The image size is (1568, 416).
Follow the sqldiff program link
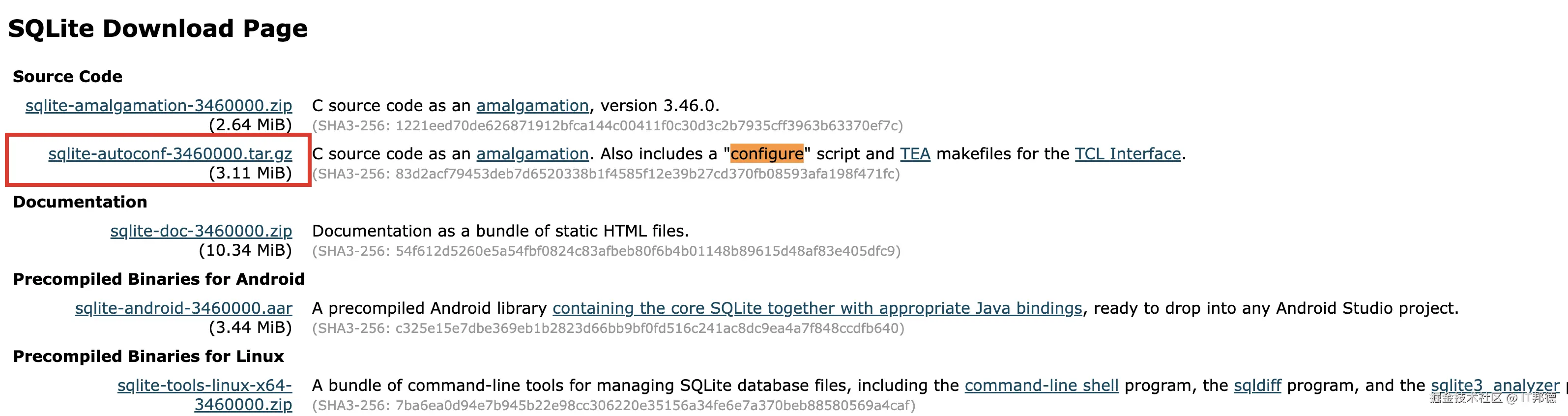pyautogui.click(x=1257, y=386)
